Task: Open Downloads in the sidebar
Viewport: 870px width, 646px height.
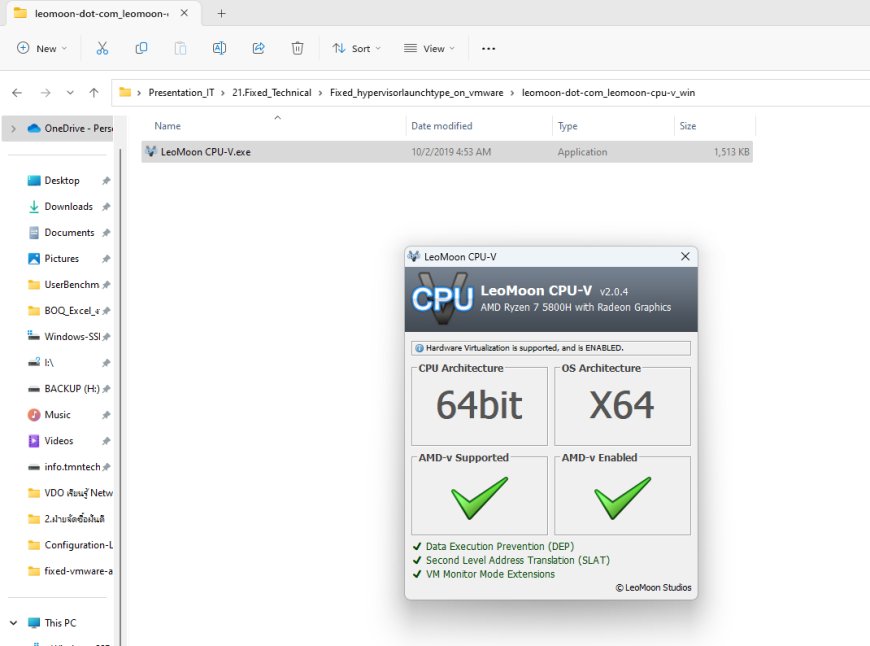Action: 68,206
